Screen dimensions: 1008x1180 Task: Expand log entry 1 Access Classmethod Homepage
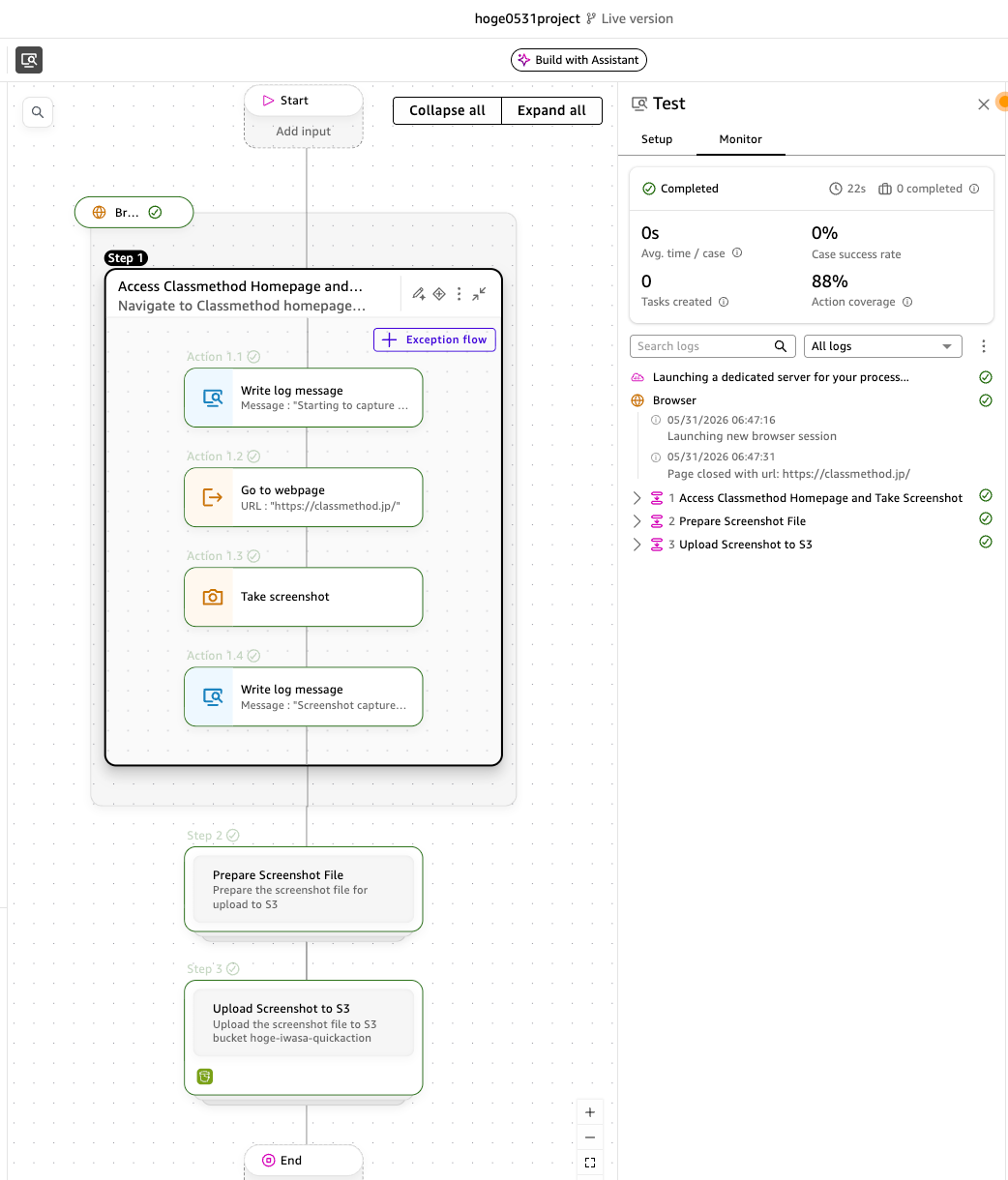click(x=637, y=498)
